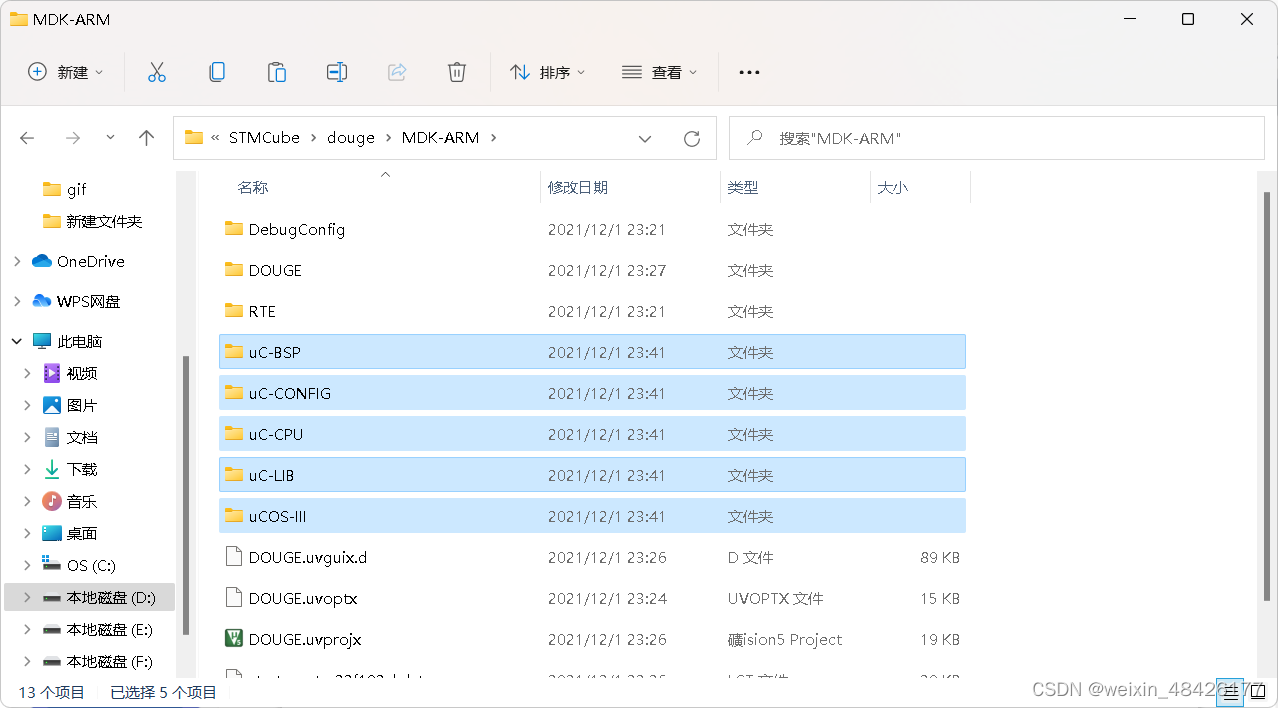Go forward with the right arrow
1278x708 pixels.
[72, 138]
